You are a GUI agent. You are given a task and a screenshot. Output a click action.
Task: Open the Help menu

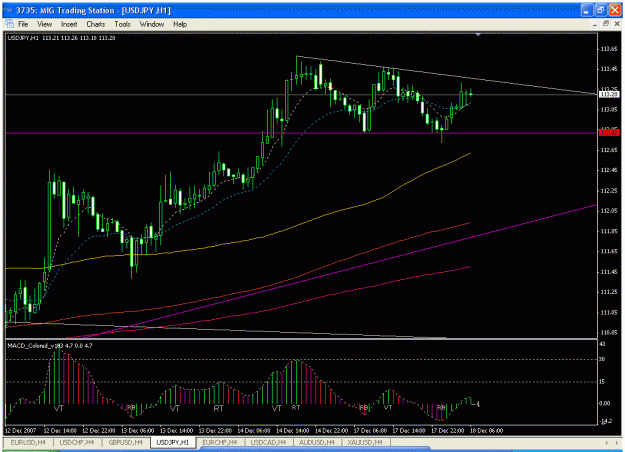coord(180,24)
